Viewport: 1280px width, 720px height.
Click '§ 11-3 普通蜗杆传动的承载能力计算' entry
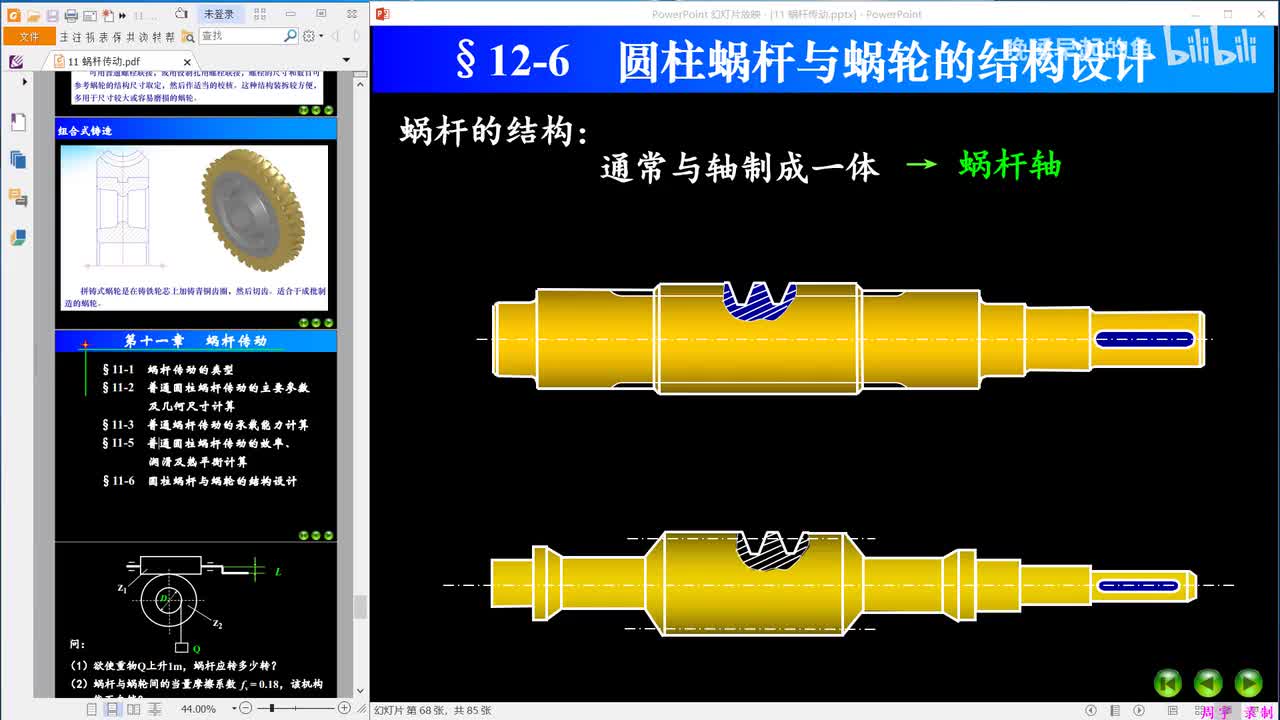[x=205, y=425]
